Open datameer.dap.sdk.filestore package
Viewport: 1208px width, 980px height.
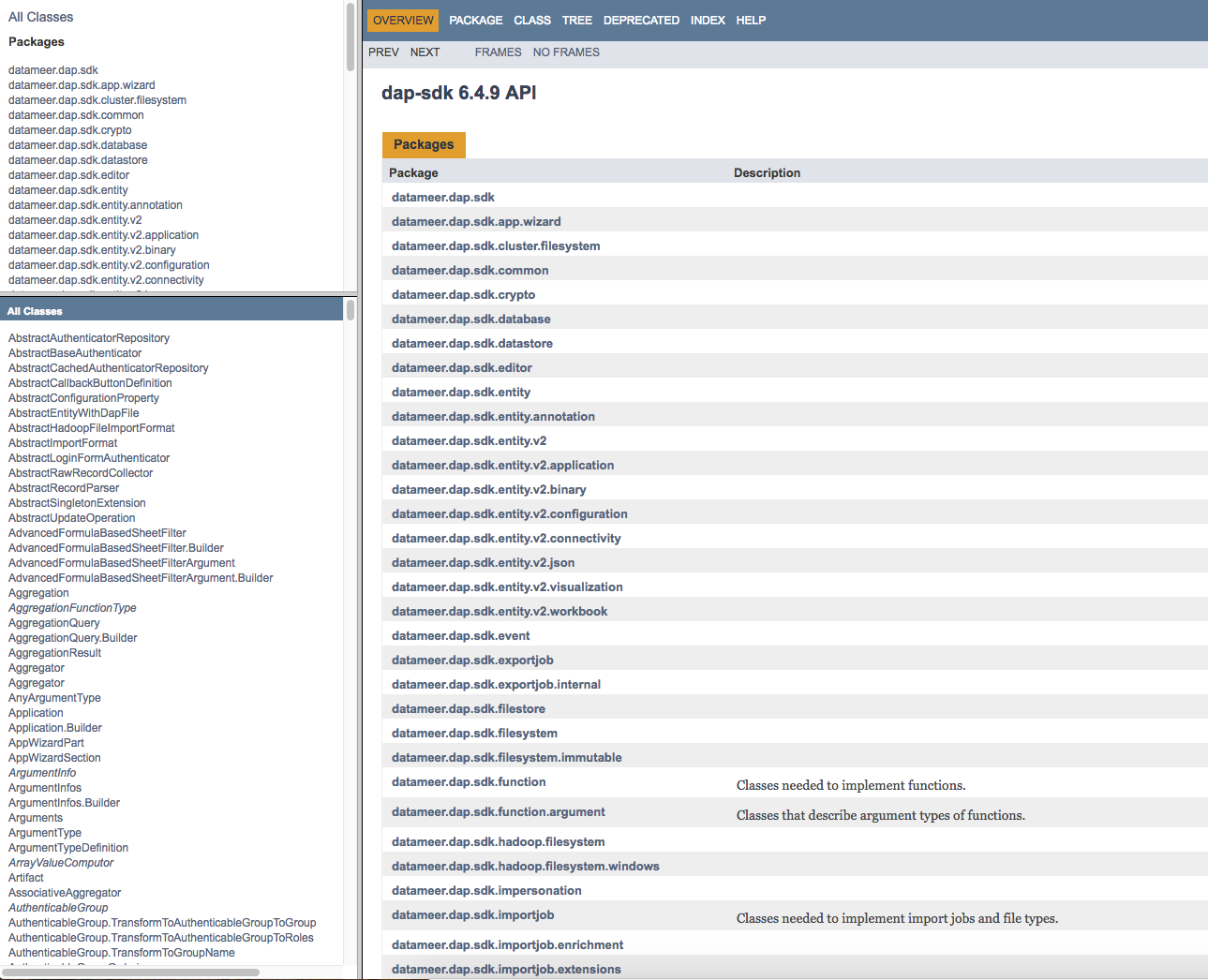click(x=469, y=709)
